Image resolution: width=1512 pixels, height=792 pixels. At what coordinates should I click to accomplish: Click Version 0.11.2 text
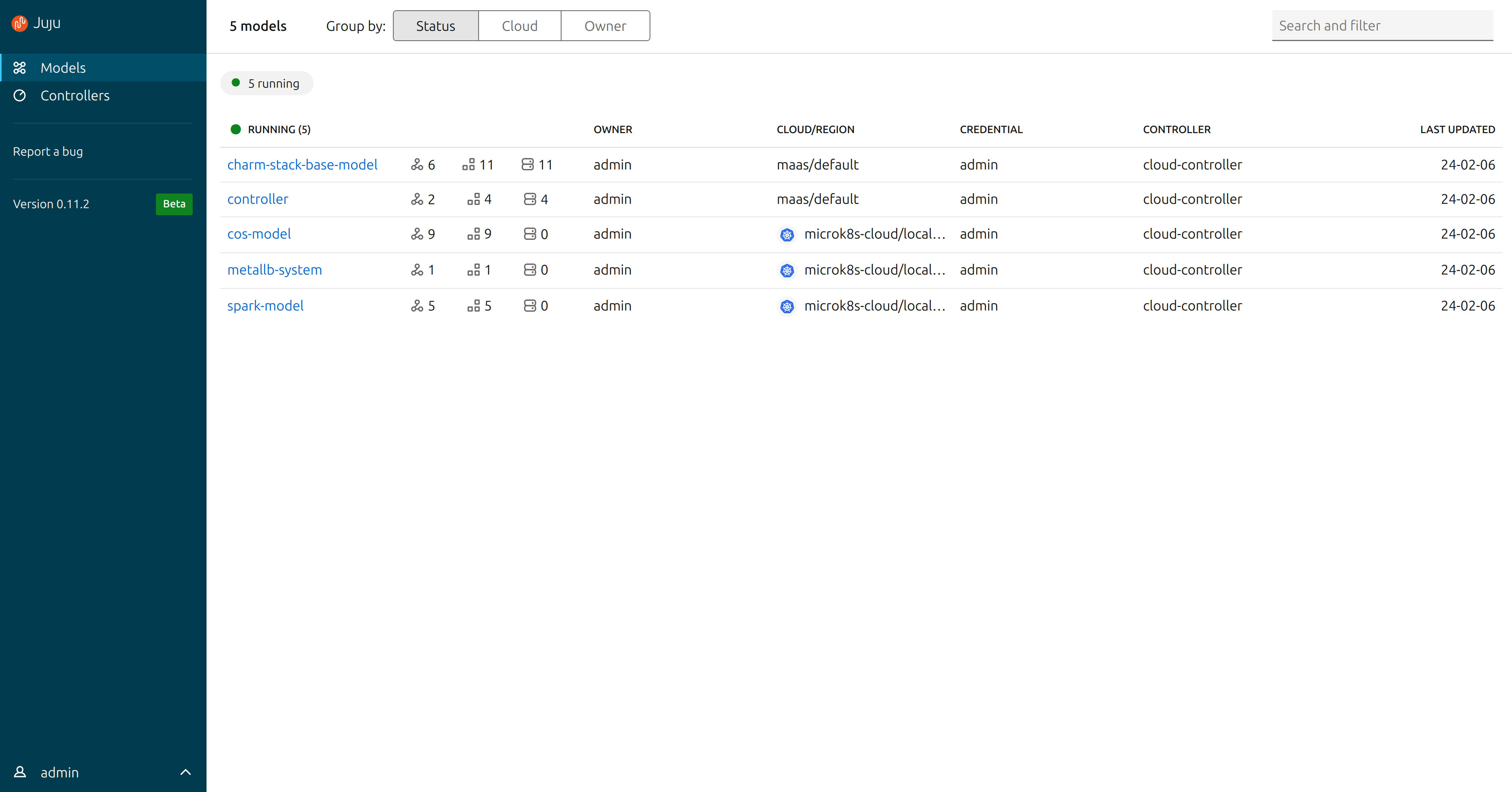51,204
